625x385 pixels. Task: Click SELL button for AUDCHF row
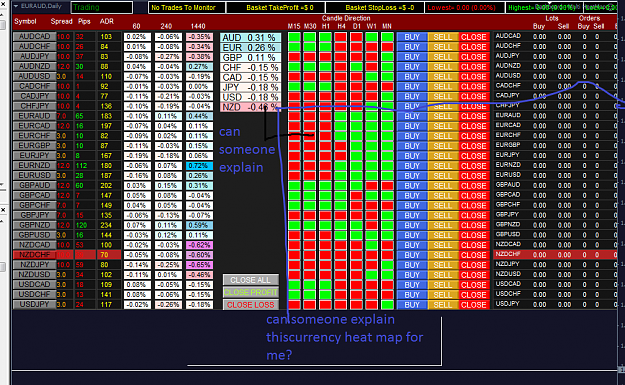coord(442,47)
